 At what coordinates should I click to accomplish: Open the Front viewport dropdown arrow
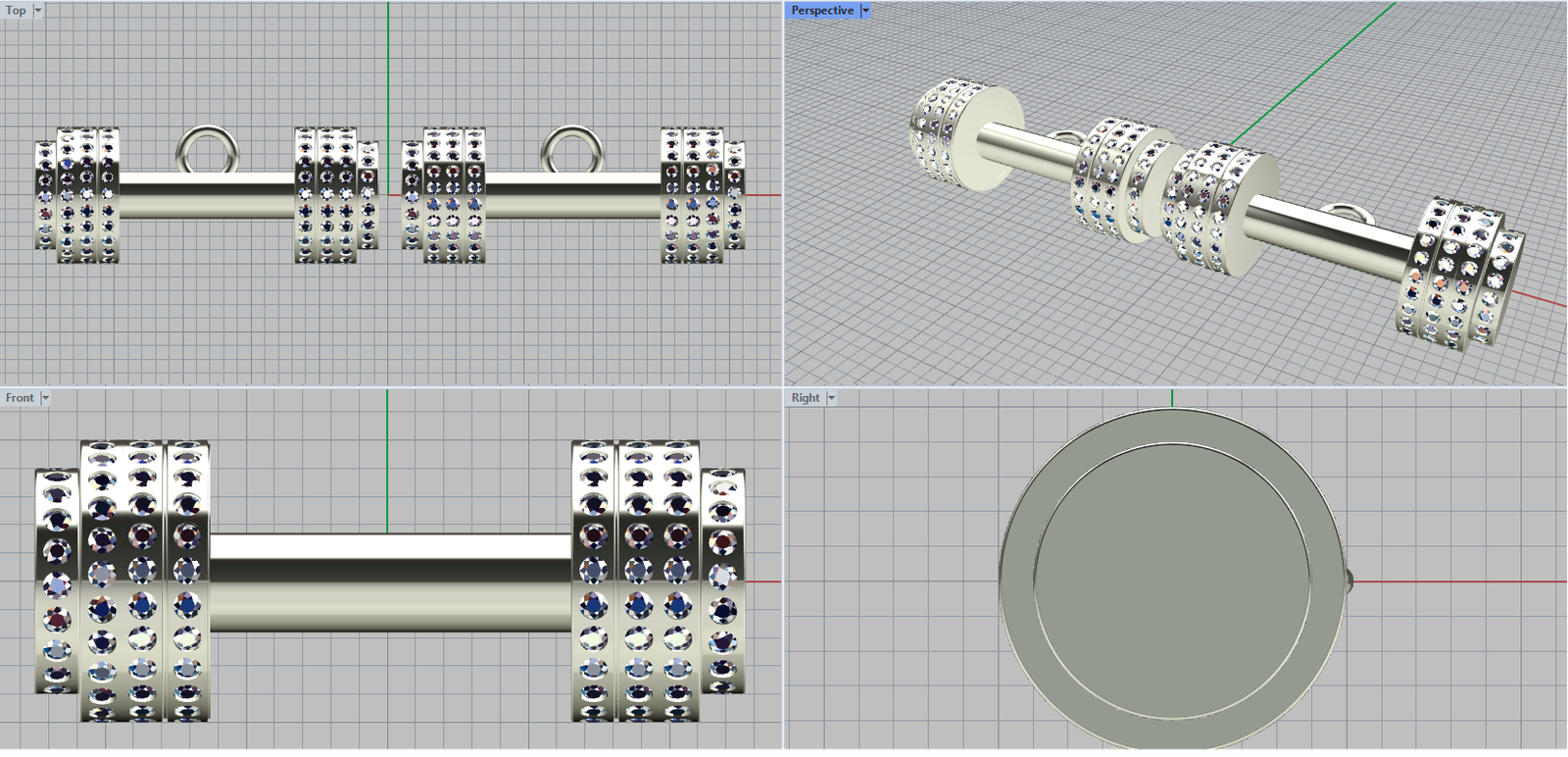pos(46,398)
